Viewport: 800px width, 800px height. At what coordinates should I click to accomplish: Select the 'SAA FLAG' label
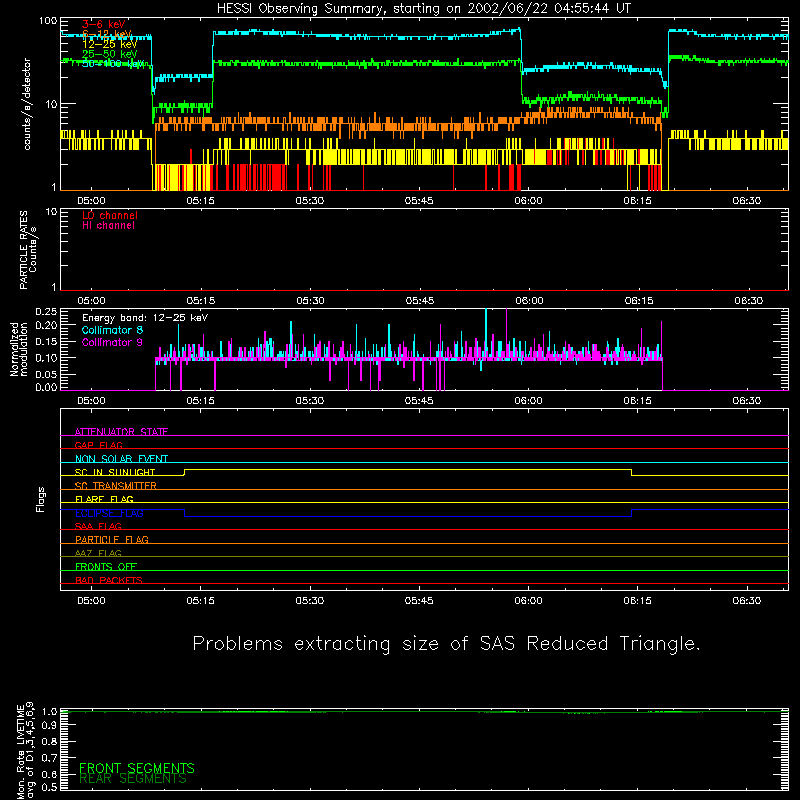coord(98,526)
